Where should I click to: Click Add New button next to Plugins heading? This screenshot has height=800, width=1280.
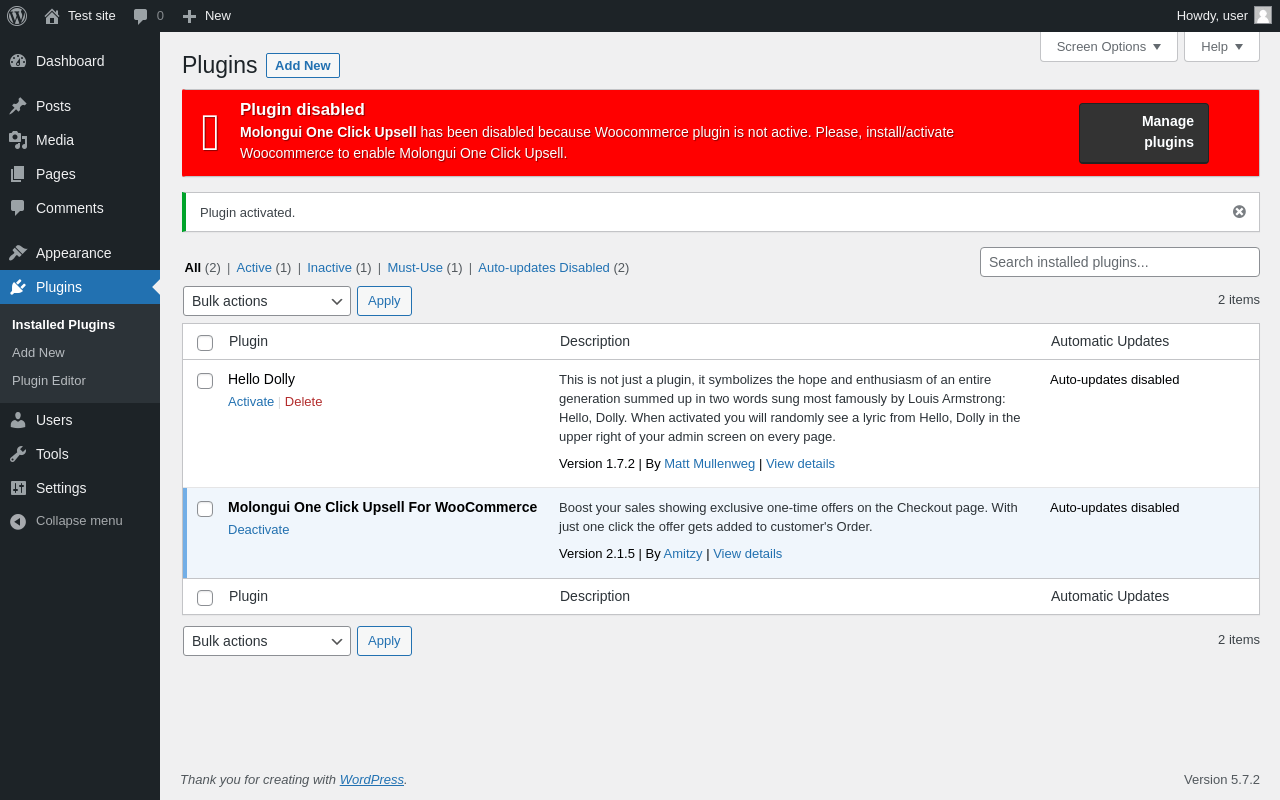click(x=303, y=66)
